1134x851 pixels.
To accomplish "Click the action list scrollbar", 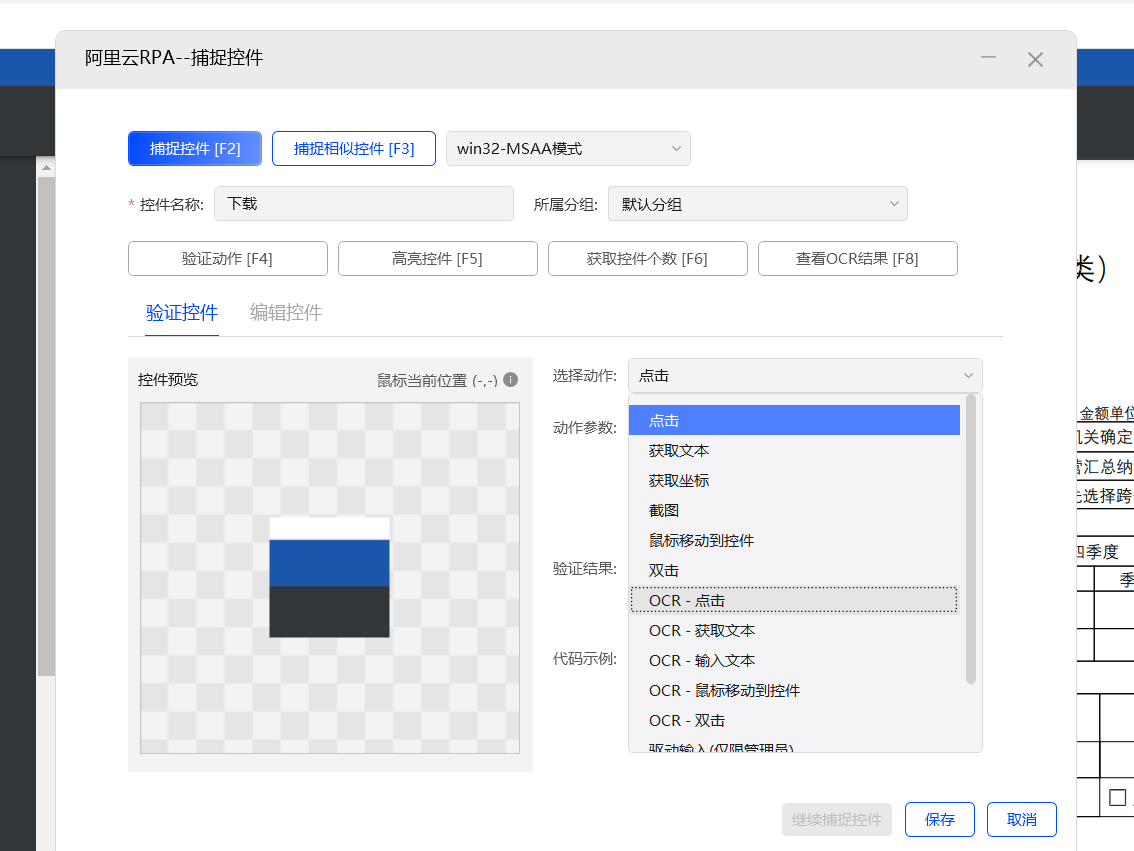I will pos(971,539).
